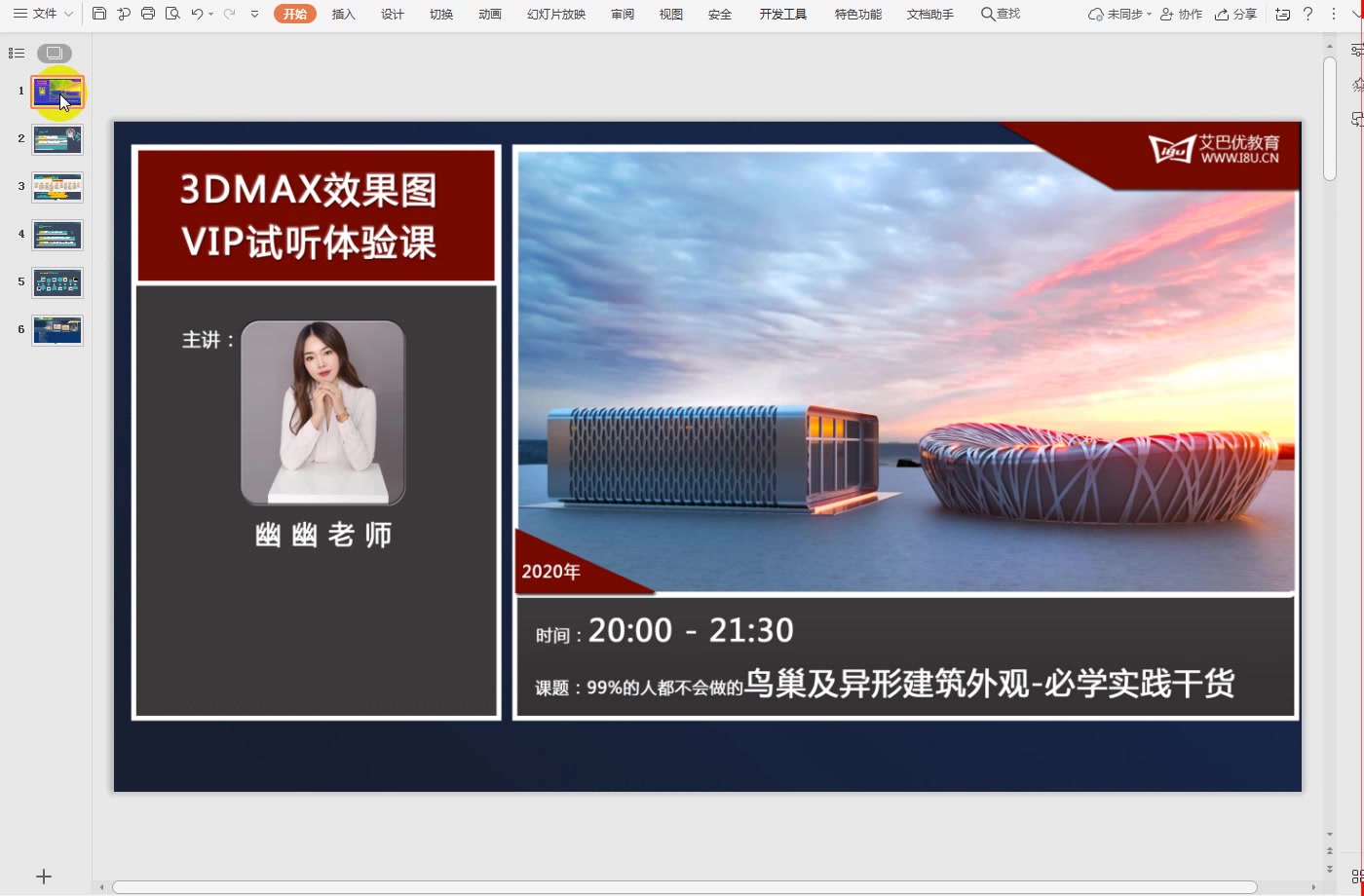Select slide 3 thumbnail
Image resolution: width=1364 pixels, height=896 pixels.
click(x=57, y=187)
